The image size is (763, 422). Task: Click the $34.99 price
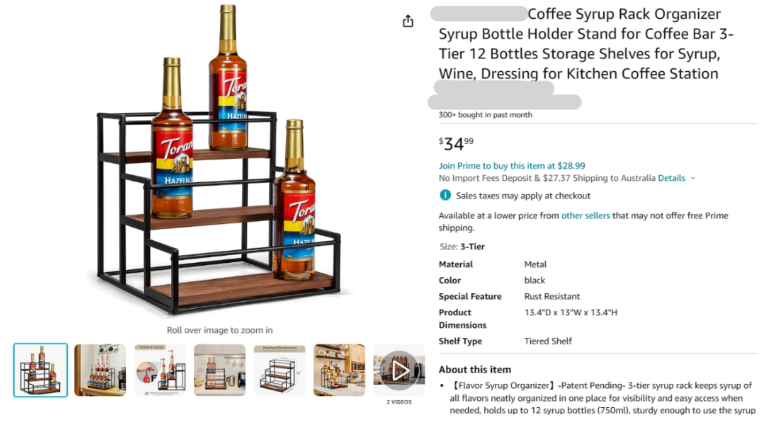click(x=457, y=143)
